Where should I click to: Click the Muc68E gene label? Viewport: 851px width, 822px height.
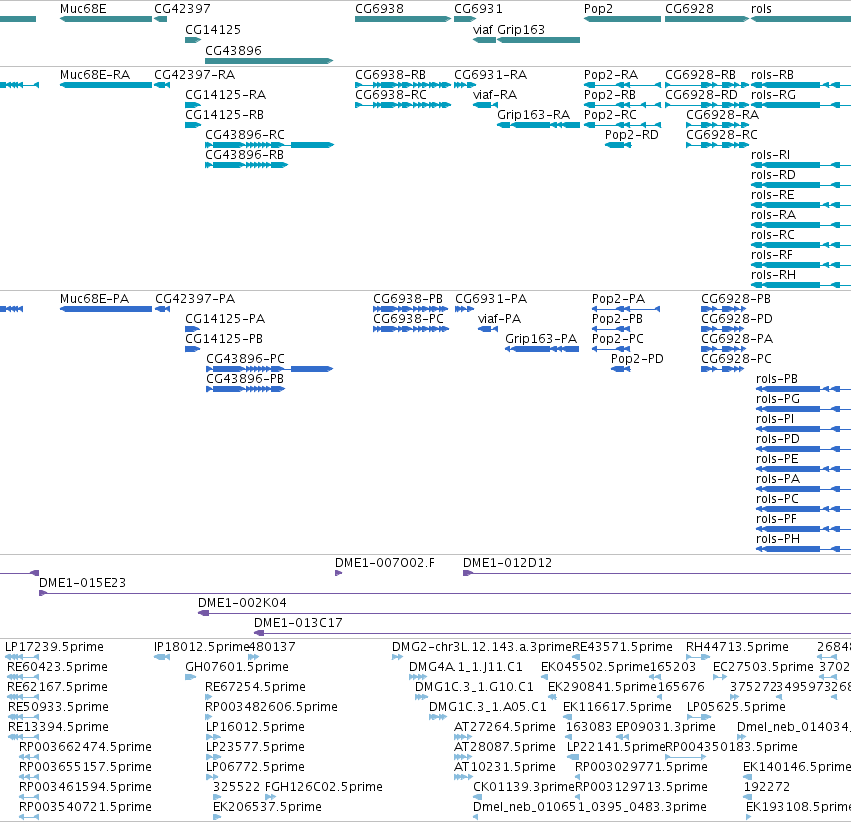[x=83, y=9]
